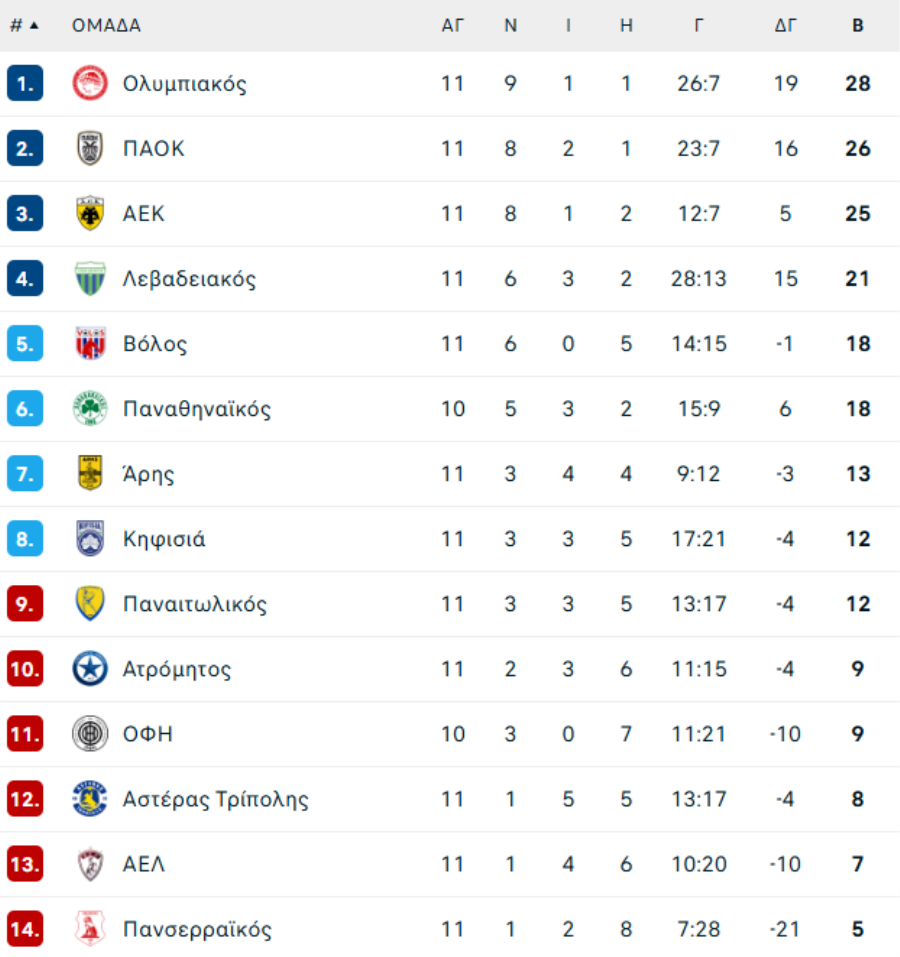Click the Άρης yellow badge icon
This screenshot has height=957, width=900.
point(90,474)
